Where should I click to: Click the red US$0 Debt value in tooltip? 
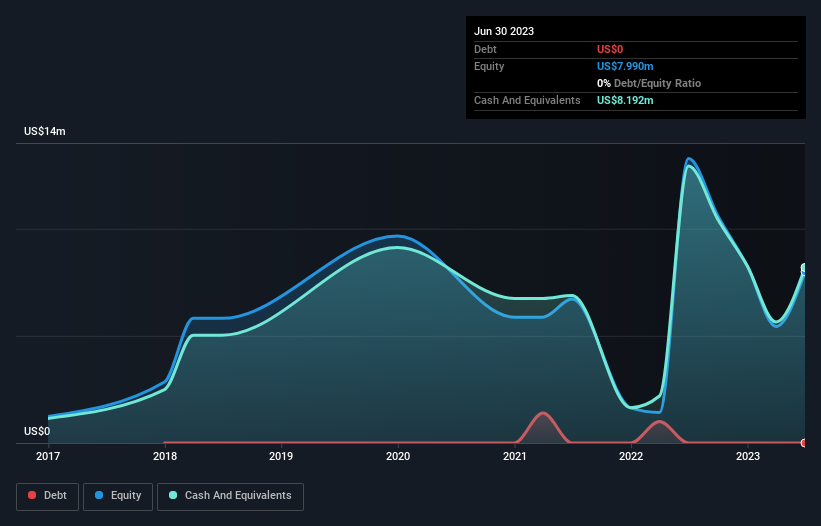point(610,49)
